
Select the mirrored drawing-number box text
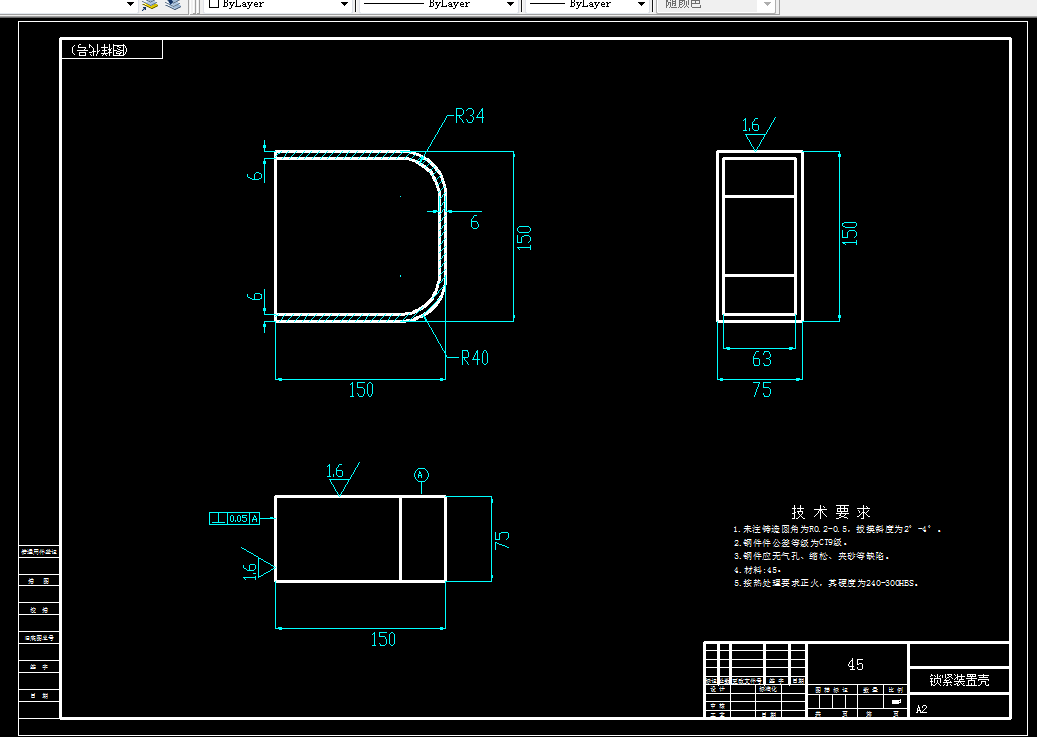coord(99,50)
